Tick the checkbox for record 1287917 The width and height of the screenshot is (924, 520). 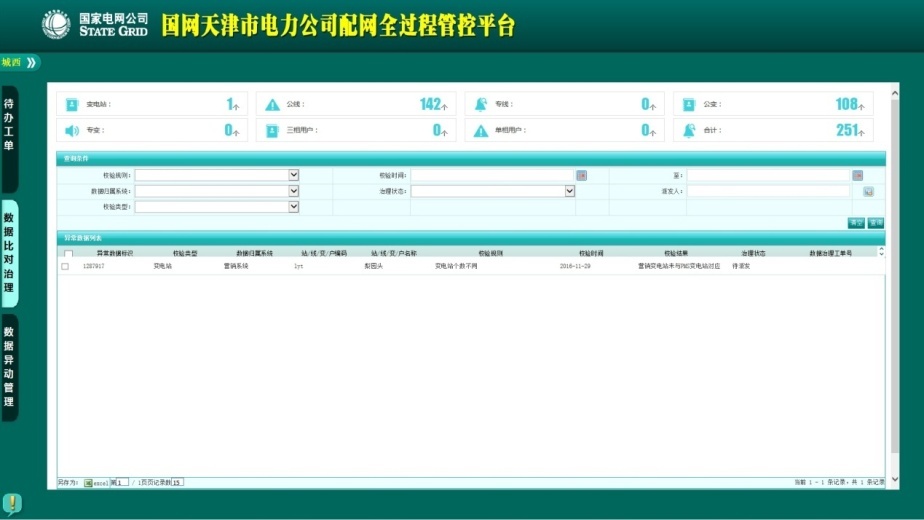pyautogui.click(x=65, y=267)
